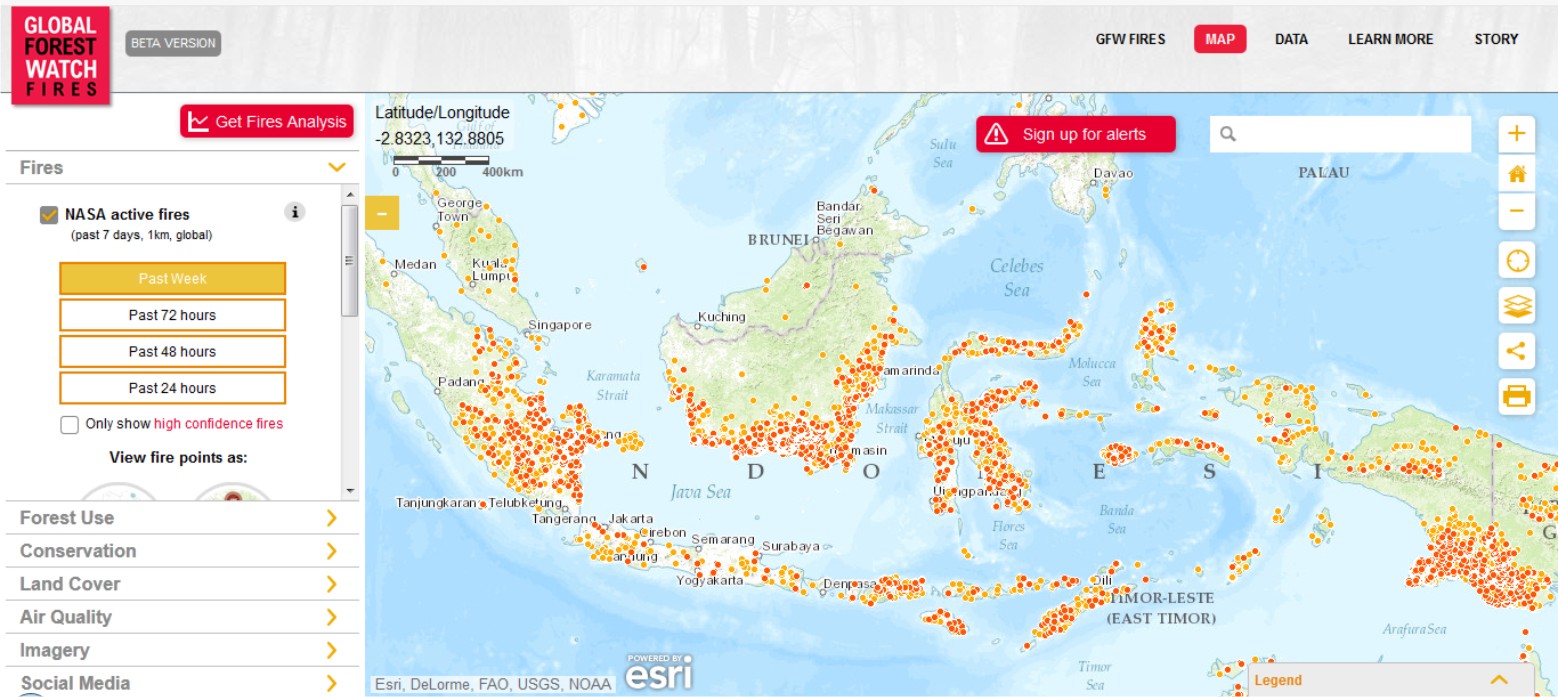This screenshot has height=697, width=1558.
Task: Open the basemap layers icon
Action: coord(1516,306)
